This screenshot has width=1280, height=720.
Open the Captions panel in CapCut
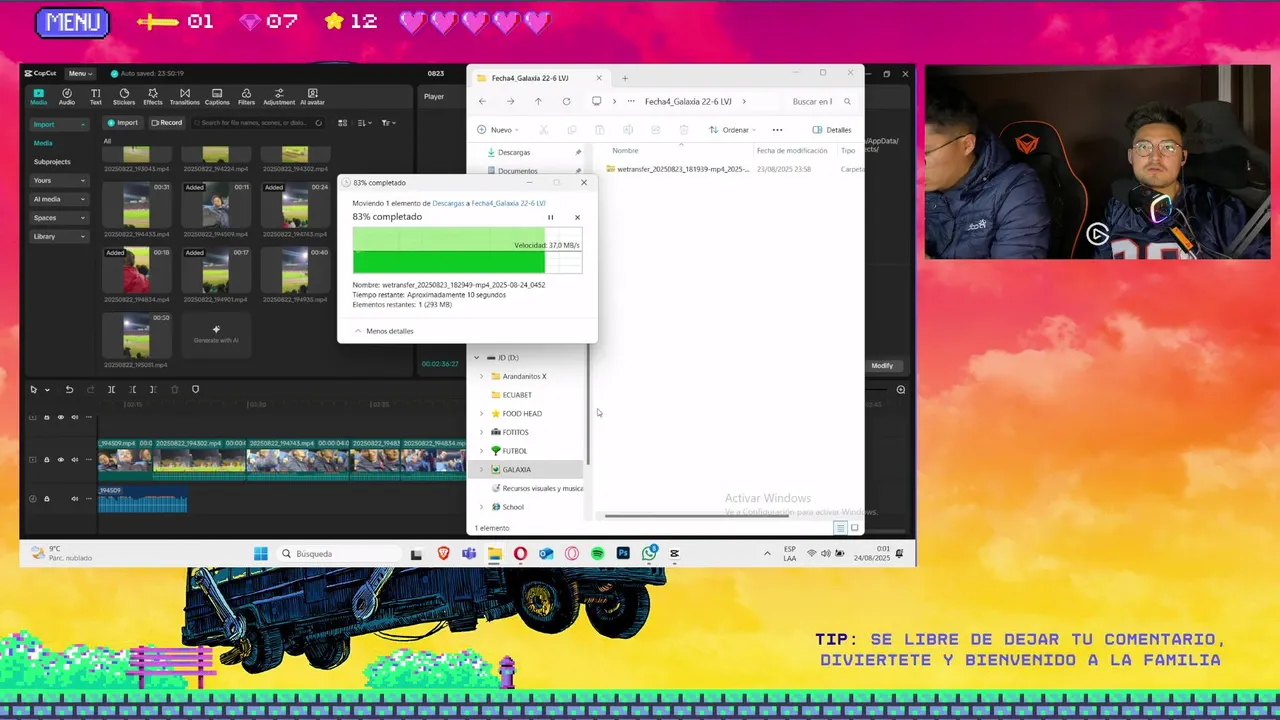(217, 97)
